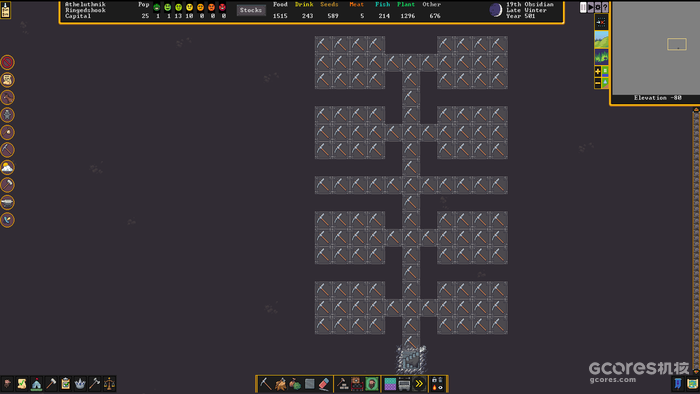Open the Zones tool with the dwarf portrait
The image size is (700, 394).
[x=372, y=384]
